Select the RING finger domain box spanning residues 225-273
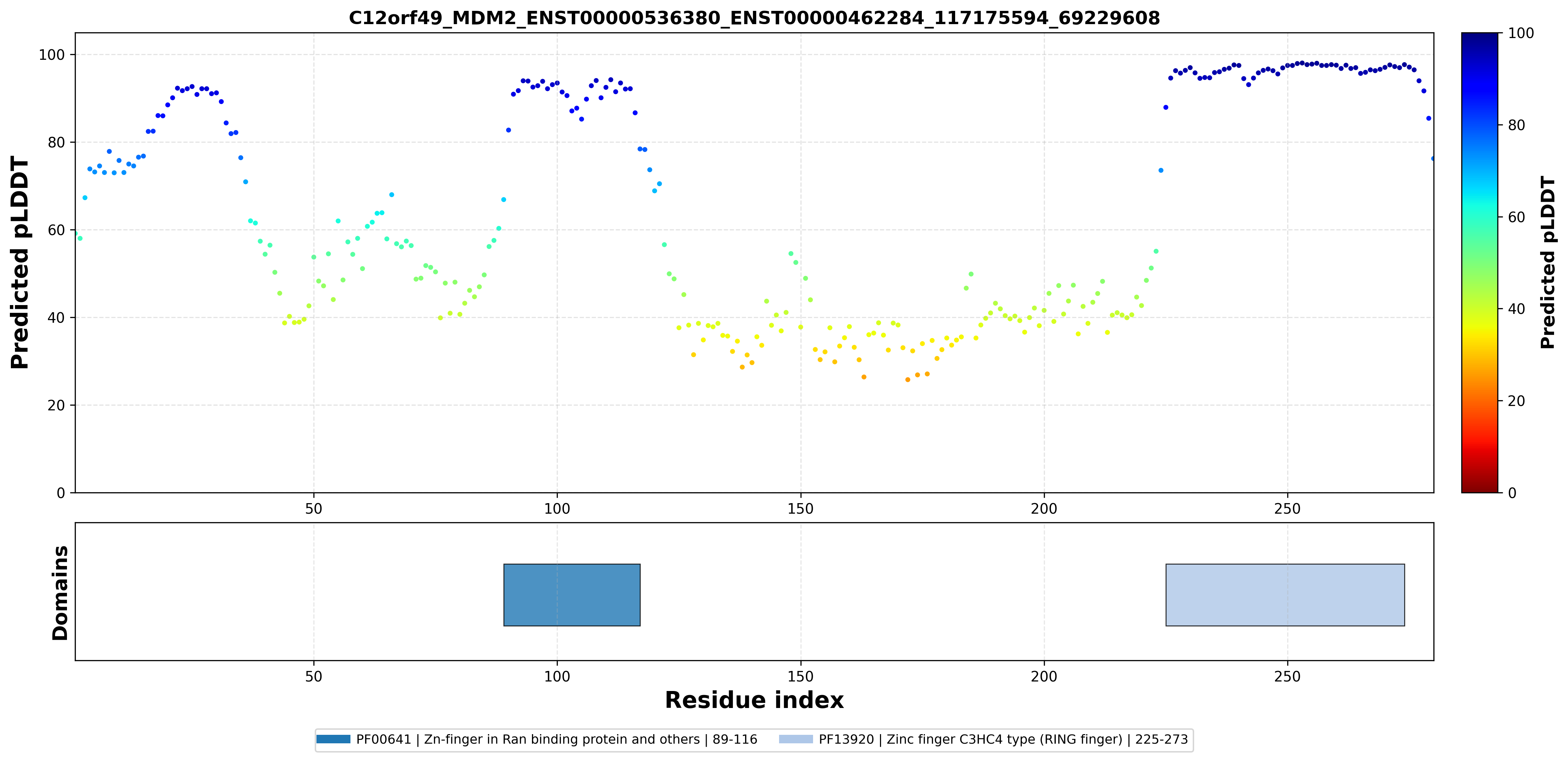This screenshot has width=1568, height=762. [x=1285, y=595]
